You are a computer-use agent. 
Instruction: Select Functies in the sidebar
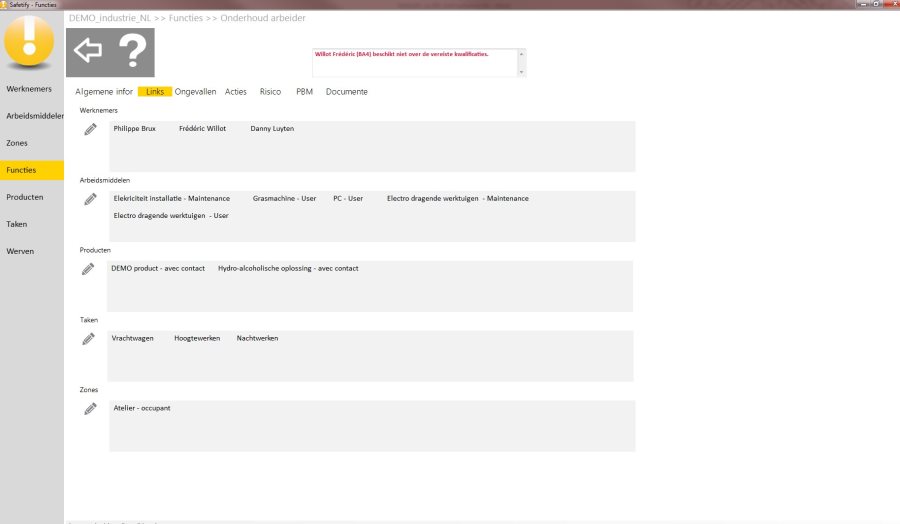point(32,170)
